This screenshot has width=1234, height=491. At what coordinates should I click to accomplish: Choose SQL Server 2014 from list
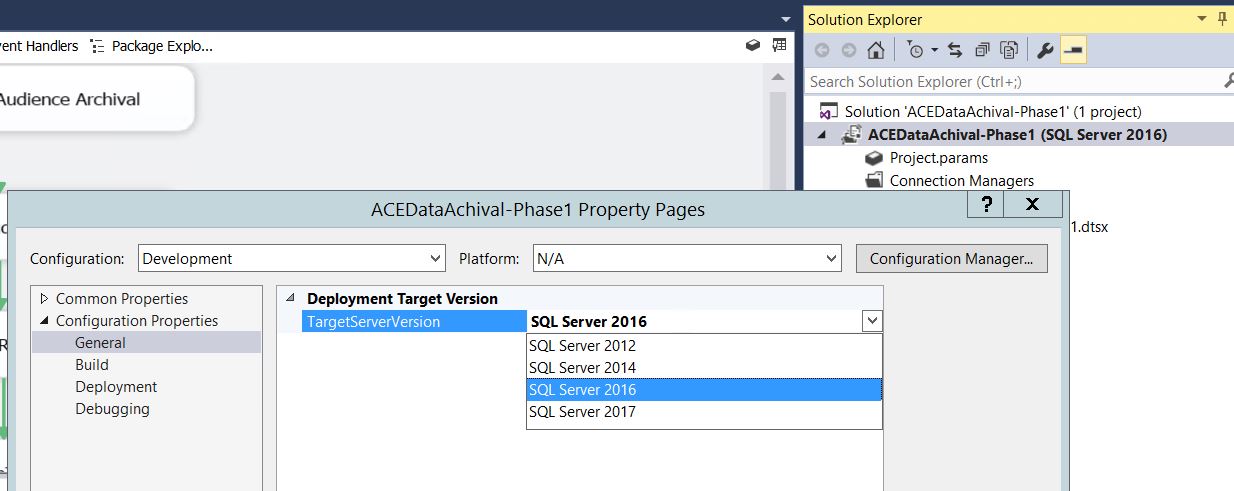tap(704, 368)
